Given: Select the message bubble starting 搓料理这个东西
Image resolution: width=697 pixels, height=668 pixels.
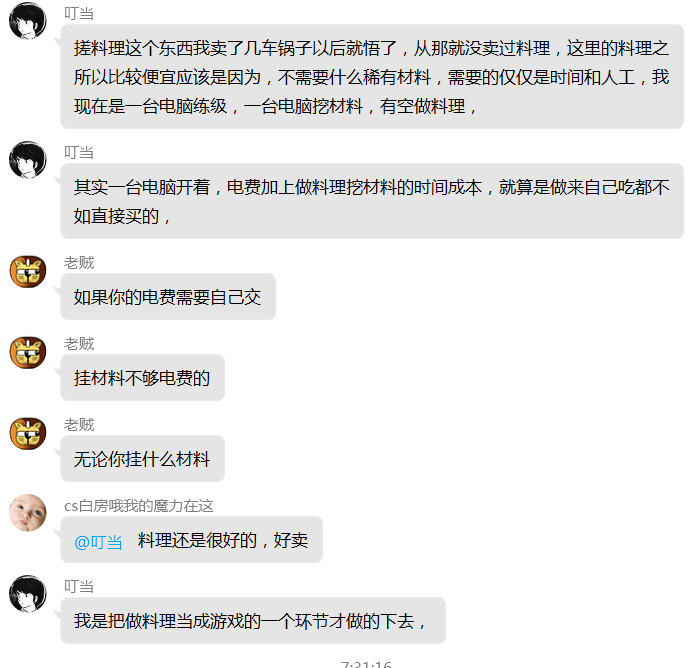Looking at the screenshot, I should (372, 76).
